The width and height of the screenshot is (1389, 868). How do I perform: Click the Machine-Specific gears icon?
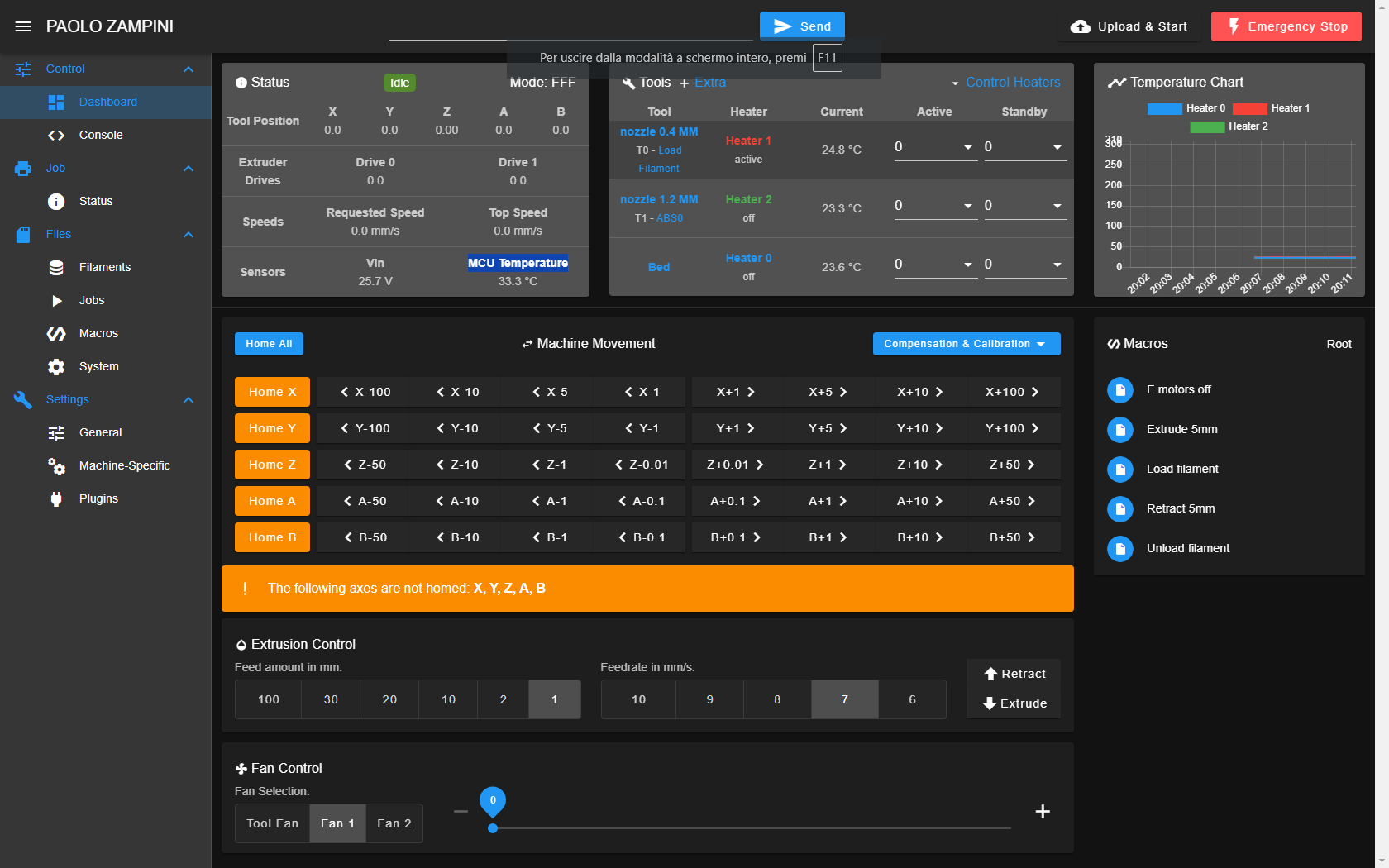point(56,466)
